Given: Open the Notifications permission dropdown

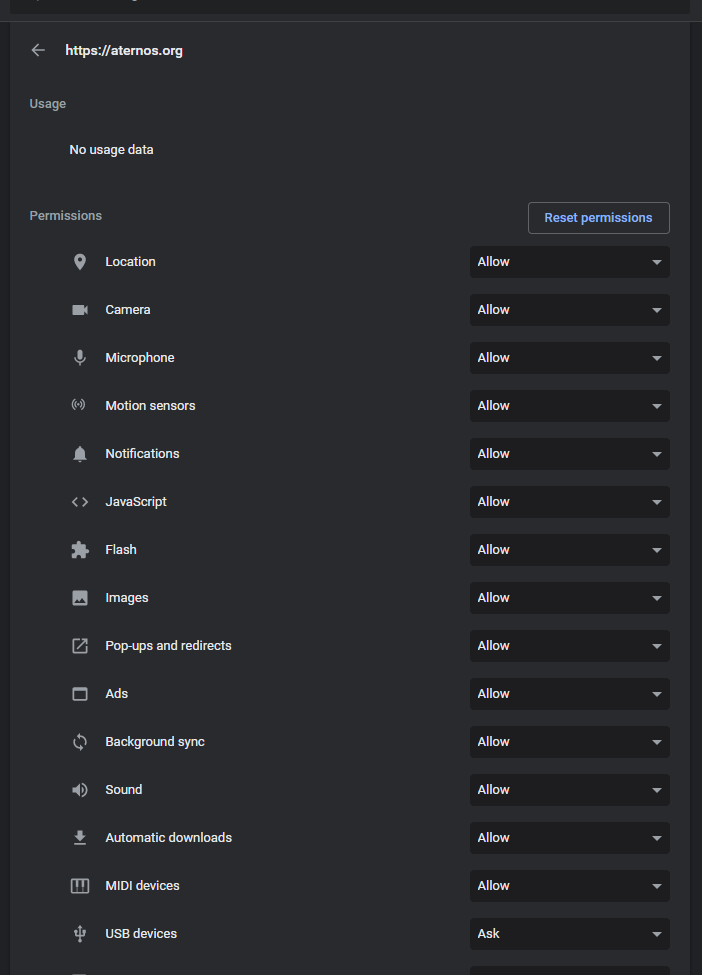Looking at the screenshot, I should coord(570,454).
